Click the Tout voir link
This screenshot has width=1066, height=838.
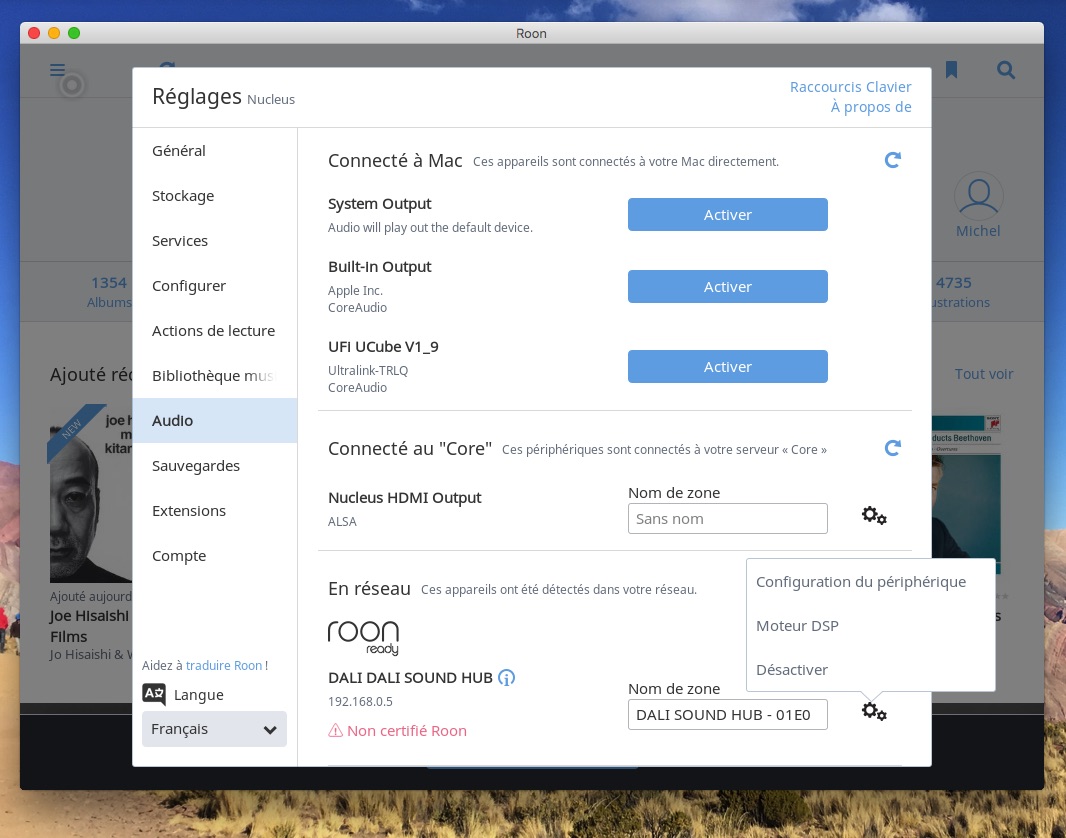(x=984, y=374)
